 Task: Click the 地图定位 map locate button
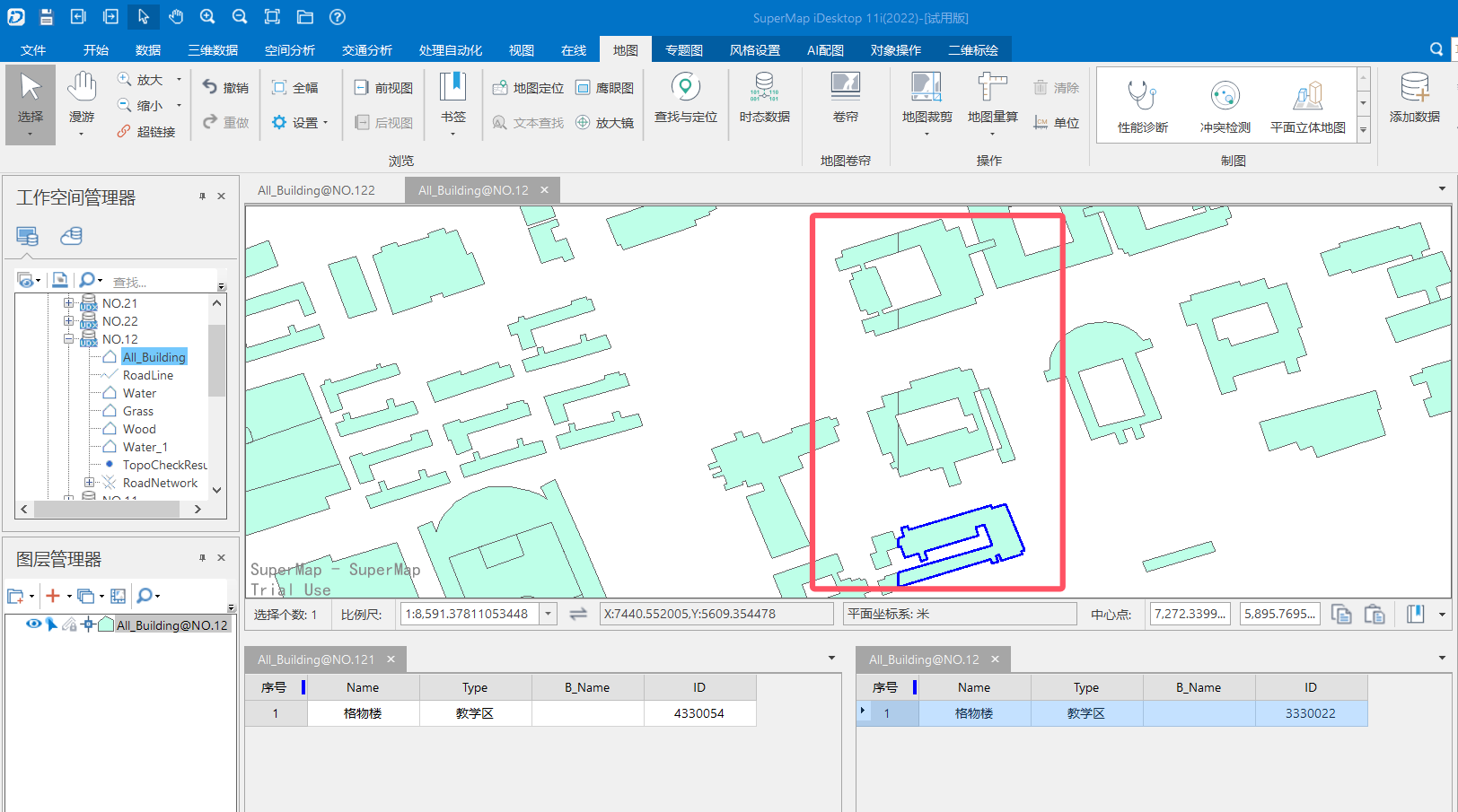pos(528,88)
